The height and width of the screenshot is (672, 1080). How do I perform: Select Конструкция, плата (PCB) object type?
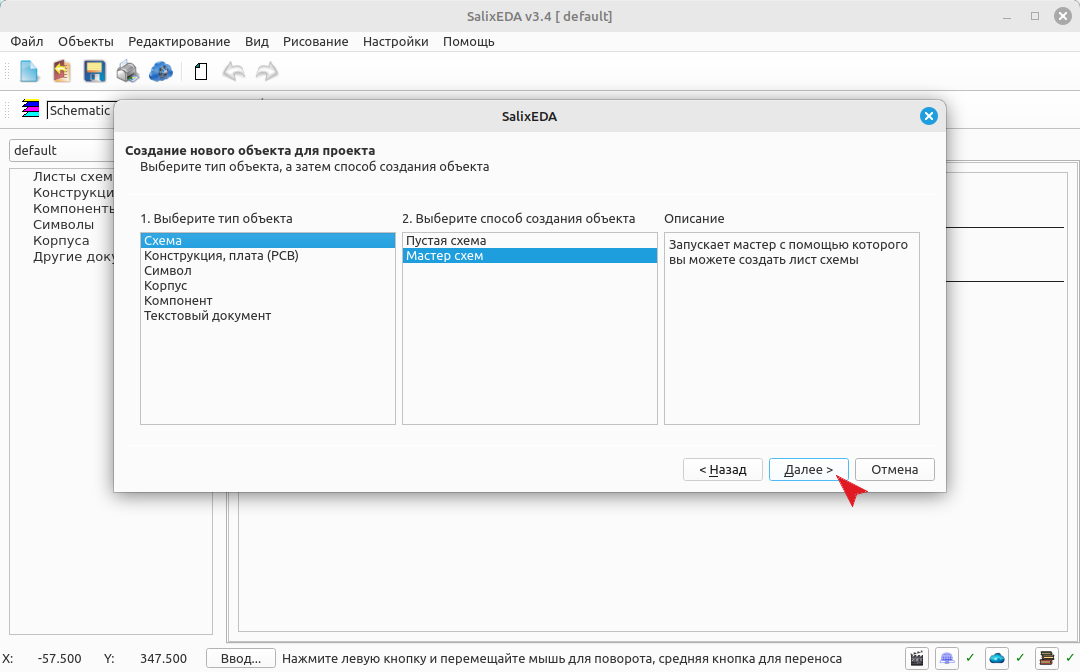click(x=267, y=255)
